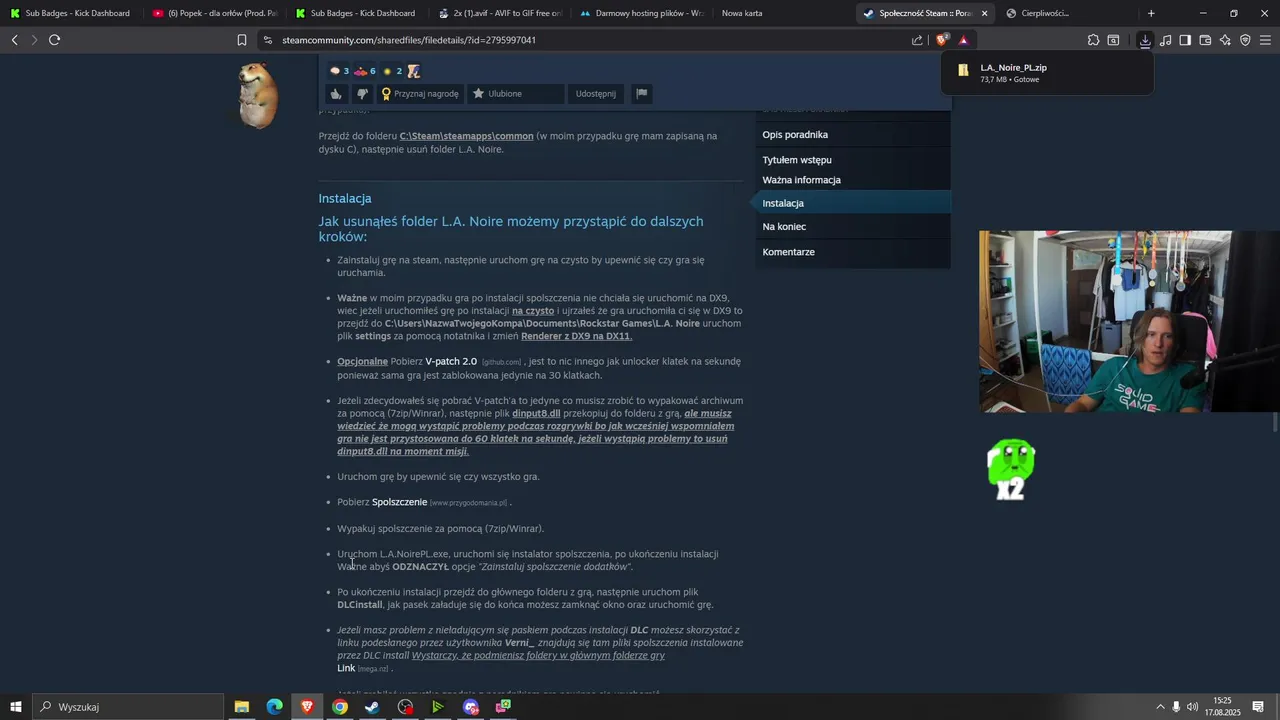Jump to Komentarze section
Image resolution: width=1280 pixels, height=720 pixels.
tap(788, 252)
